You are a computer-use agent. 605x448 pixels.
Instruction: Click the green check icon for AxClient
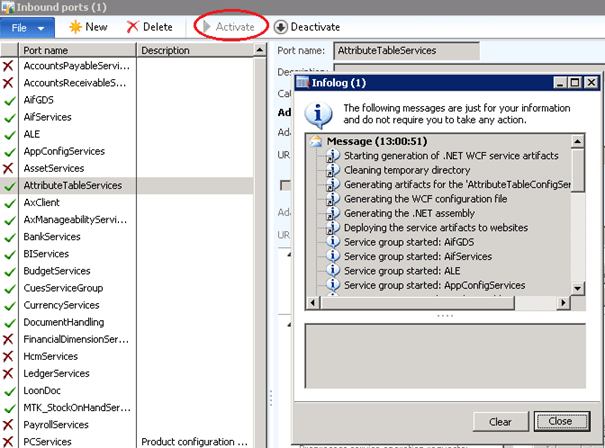click(x=9, y=203)
